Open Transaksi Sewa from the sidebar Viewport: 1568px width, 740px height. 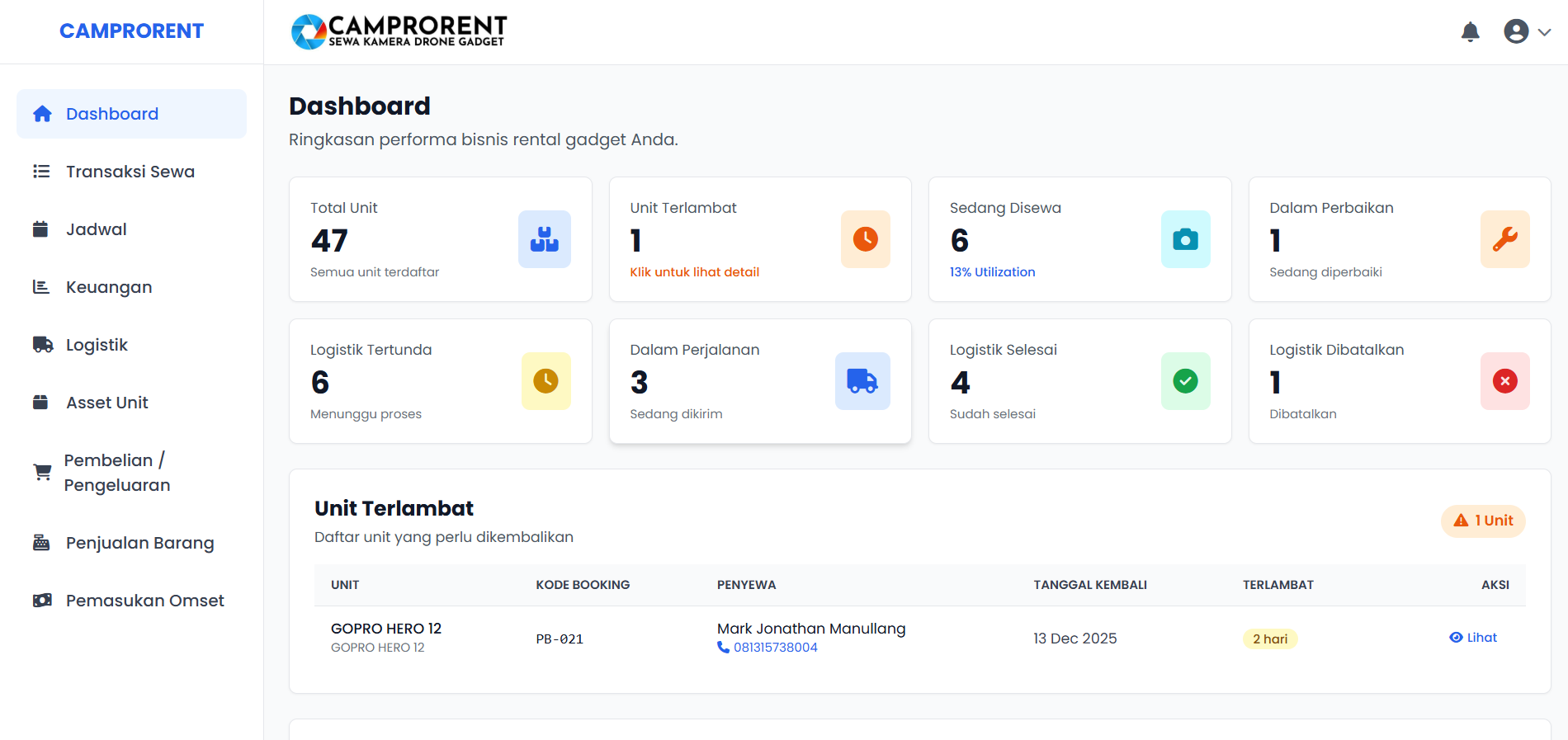130,172
